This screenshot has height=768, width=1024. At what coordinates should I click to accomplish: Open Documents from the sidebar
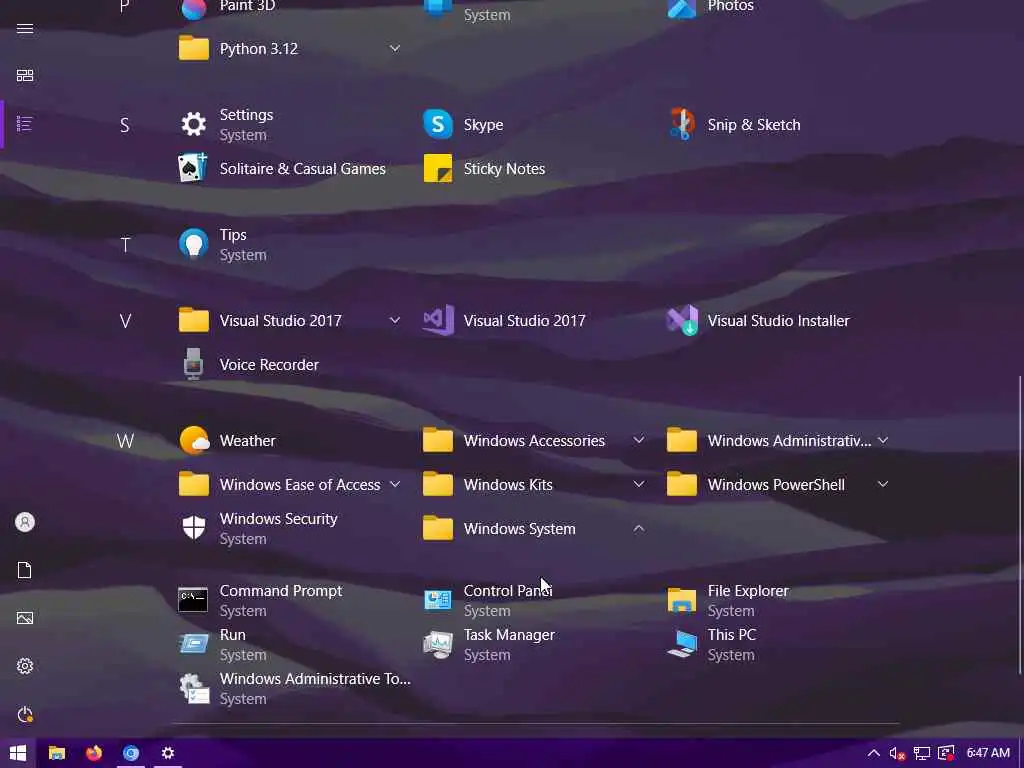(25, 570)
